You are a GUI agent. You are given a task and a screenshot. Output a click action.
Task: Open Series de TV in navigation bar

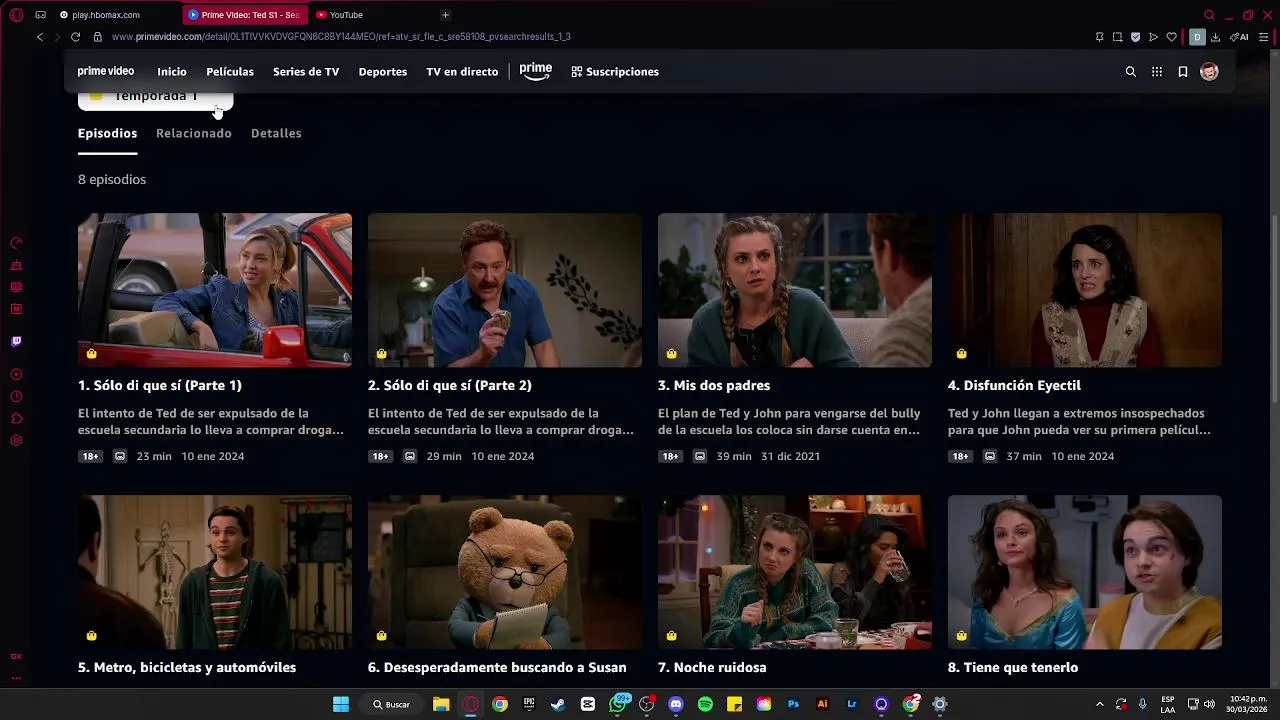tap(306, 72)
